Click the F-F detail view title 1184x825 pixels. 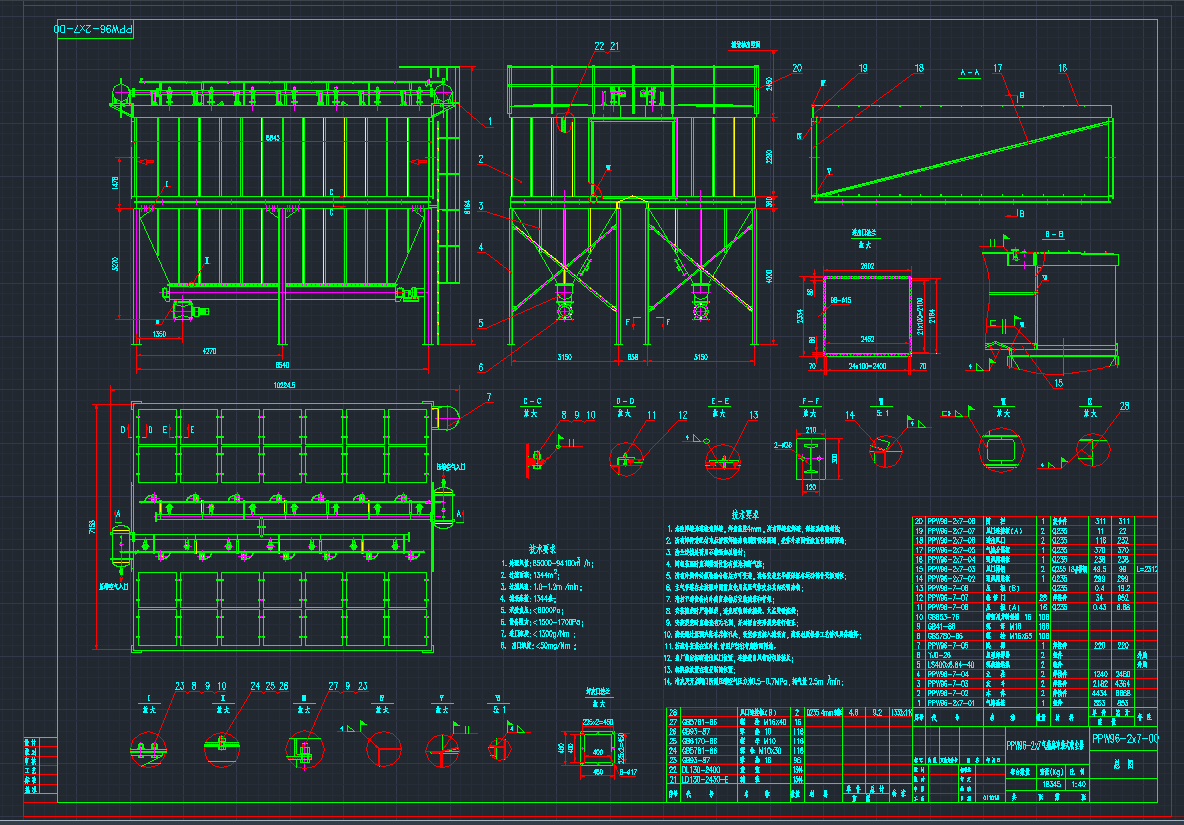[811, 401]
